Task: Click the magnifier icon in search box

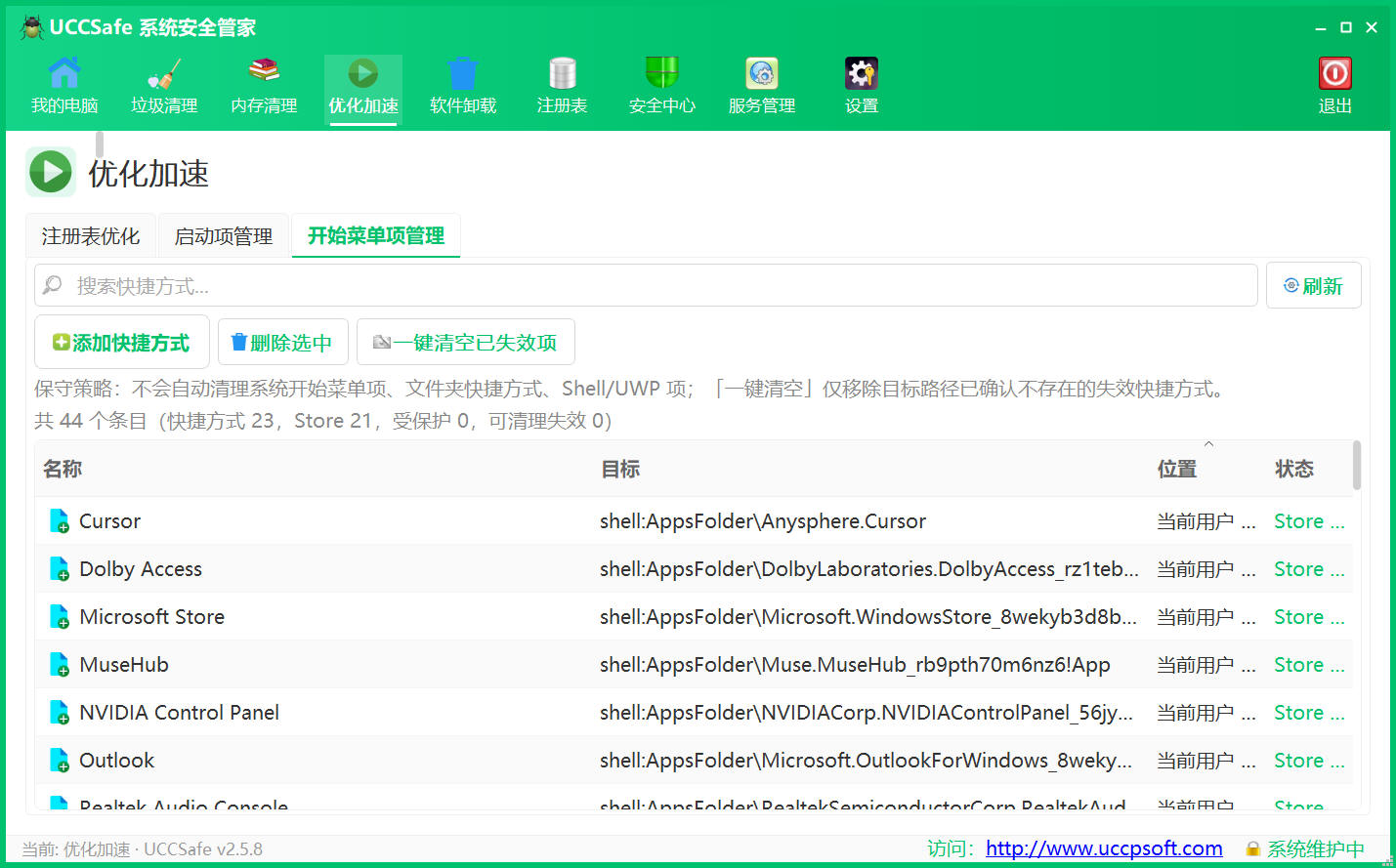Action: coord(53,285)
